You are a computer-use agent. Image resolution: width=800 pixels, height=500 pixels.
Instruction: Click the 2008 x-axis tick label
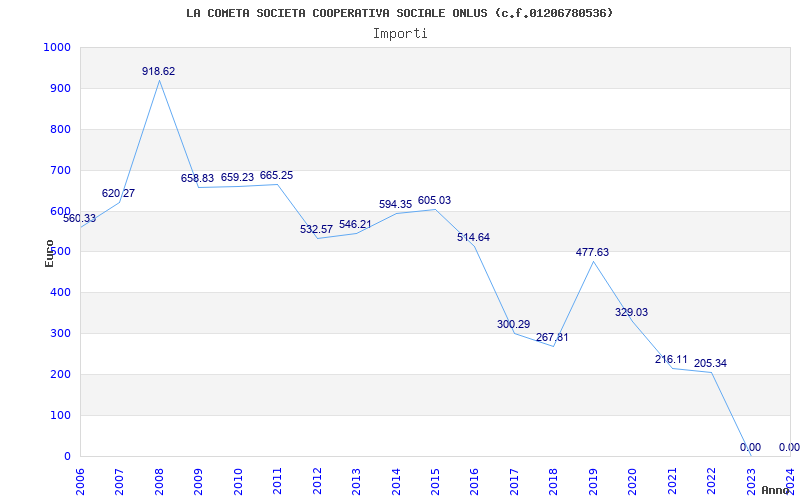159,482
